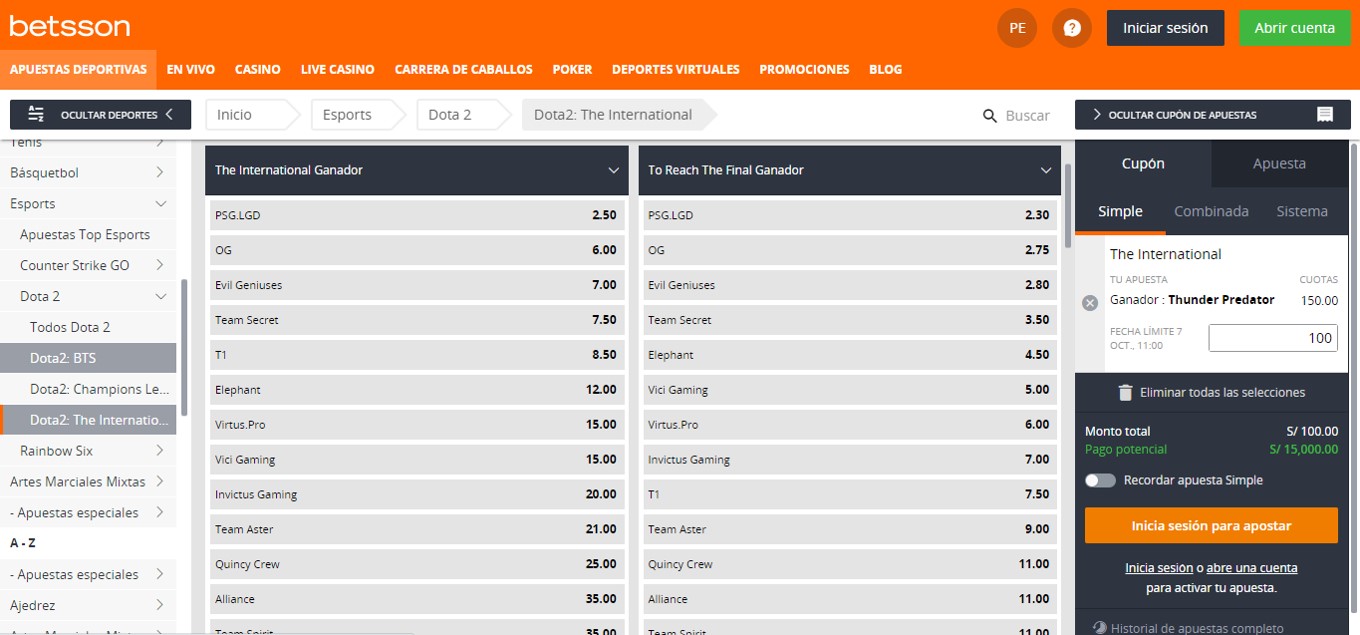Switch to Cupón tab
The height and width of the screenshot is (635, 1360).
pos(1143,164)
